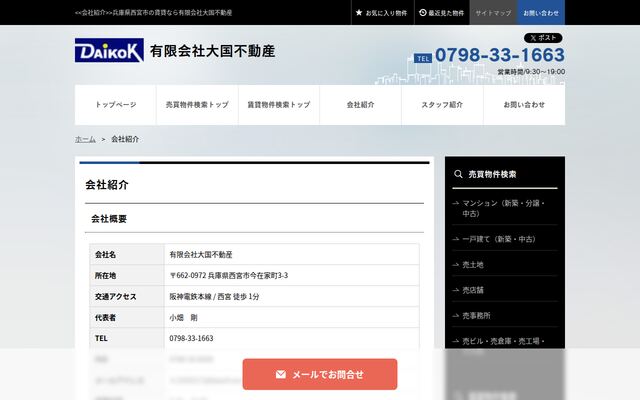Click the magnifier icon beside 売買物件検索
Viewport: 640px width, 400px height.
(458, 174)
